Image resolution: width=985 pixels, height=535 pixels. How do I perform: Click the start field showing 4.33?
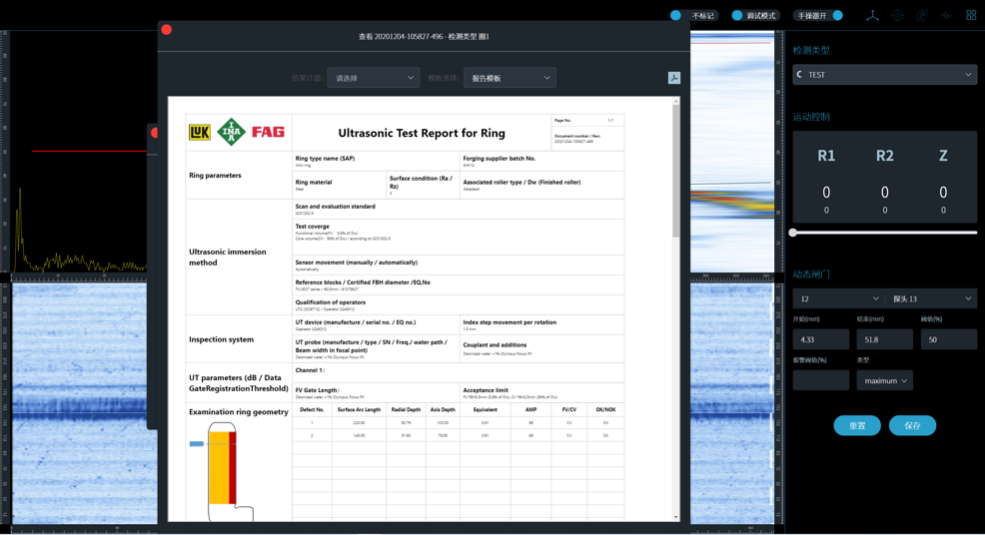820,340
